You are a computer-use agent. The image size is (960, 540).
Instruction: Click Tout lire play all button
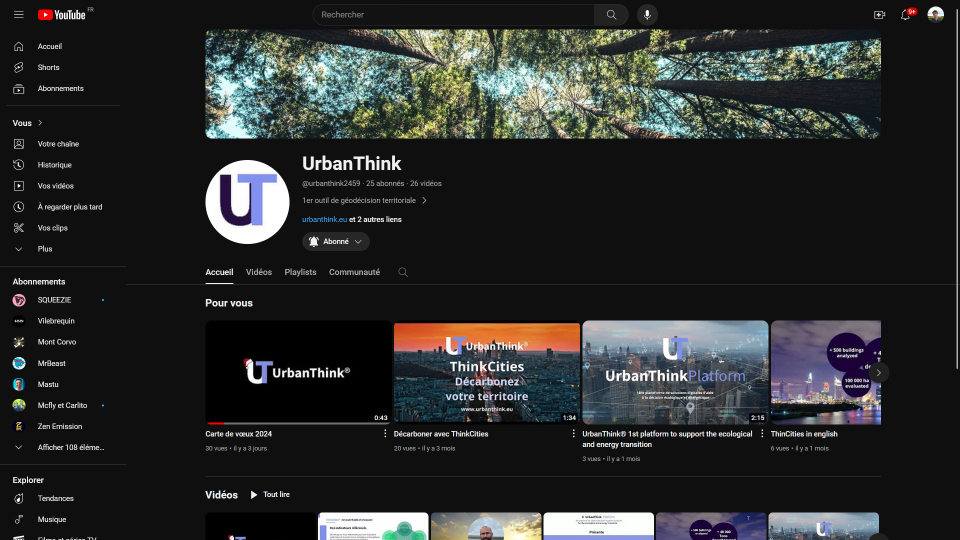pyautogui.click(x=269, y=495)
